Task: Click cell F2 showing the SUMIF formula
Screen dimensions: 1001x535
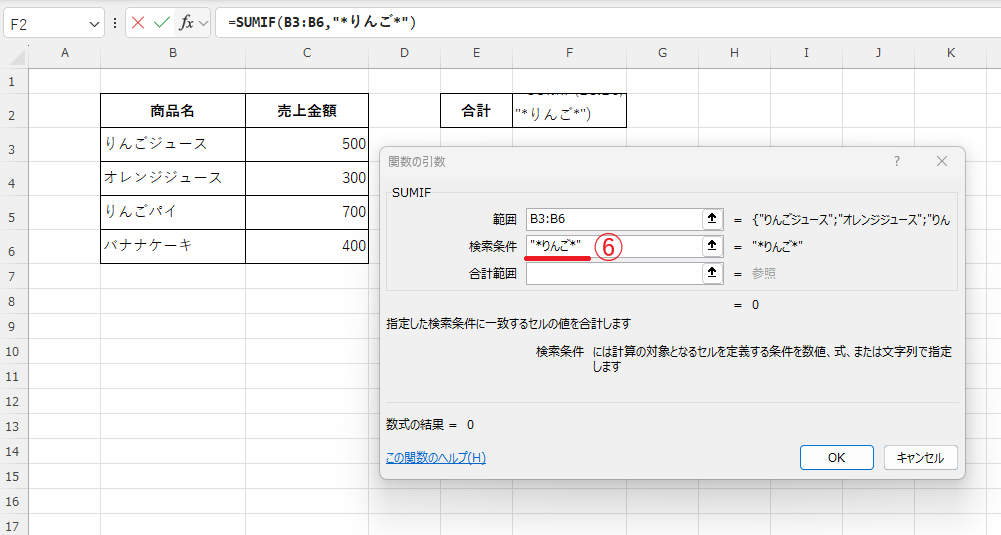Action: pyautogui.click(x=569, y=110)
